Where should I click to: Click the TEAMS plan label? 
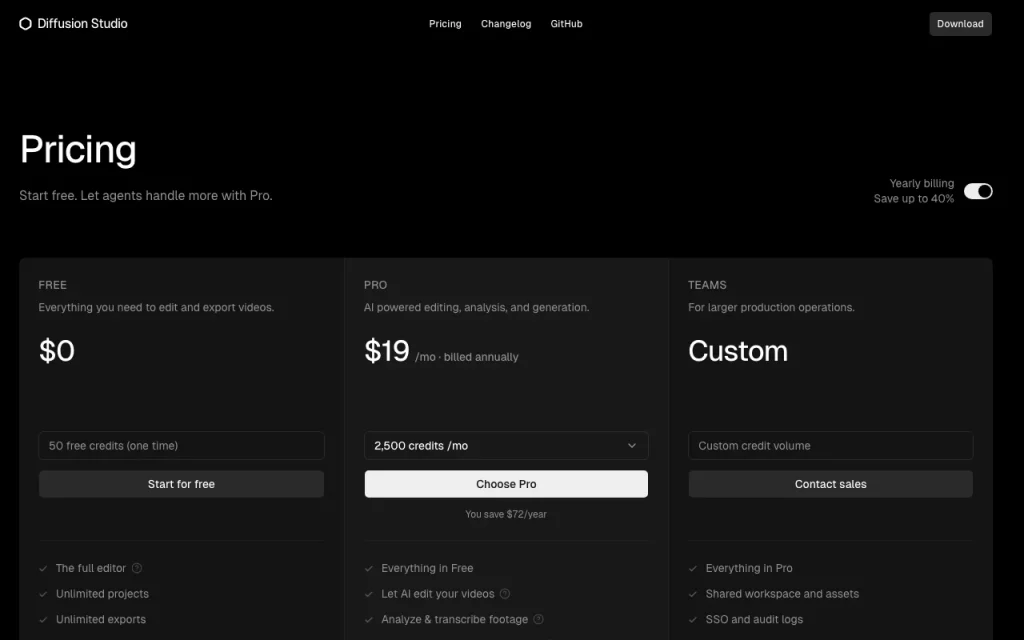point(707,285)
